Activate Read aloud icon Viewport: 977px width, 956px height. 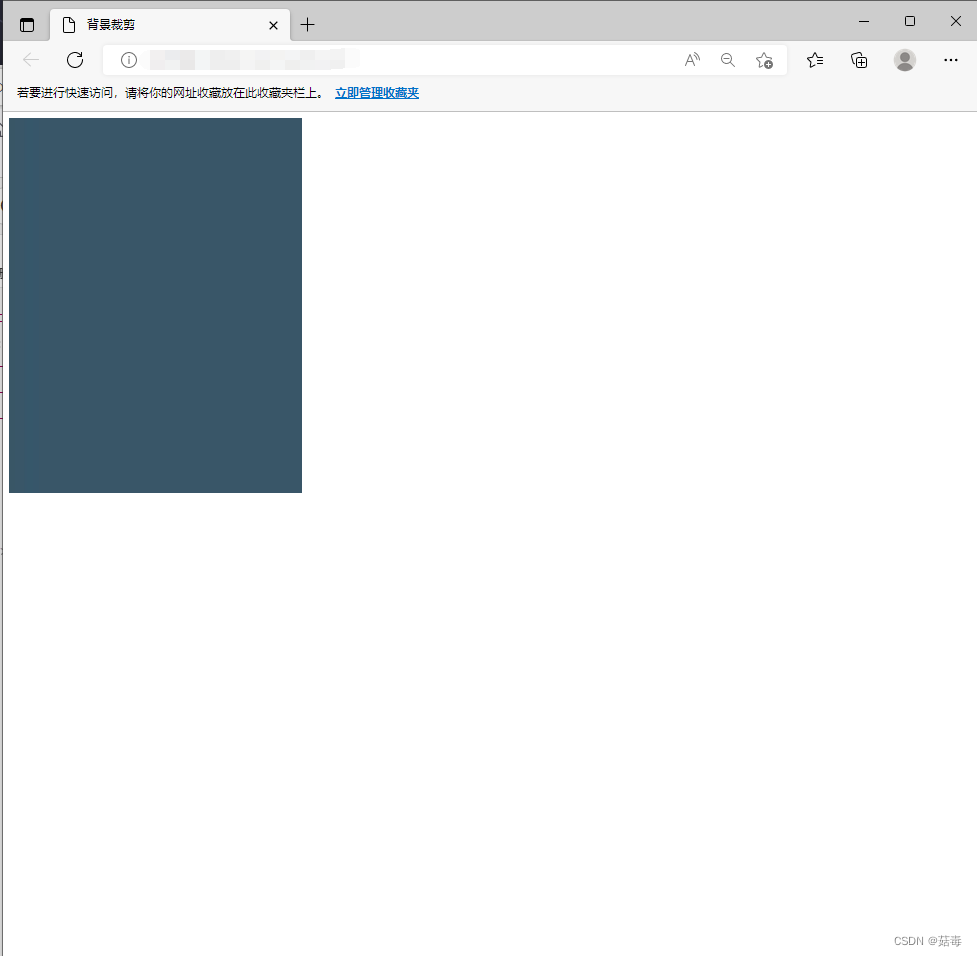pyautogui.click(x=692, y=60)
